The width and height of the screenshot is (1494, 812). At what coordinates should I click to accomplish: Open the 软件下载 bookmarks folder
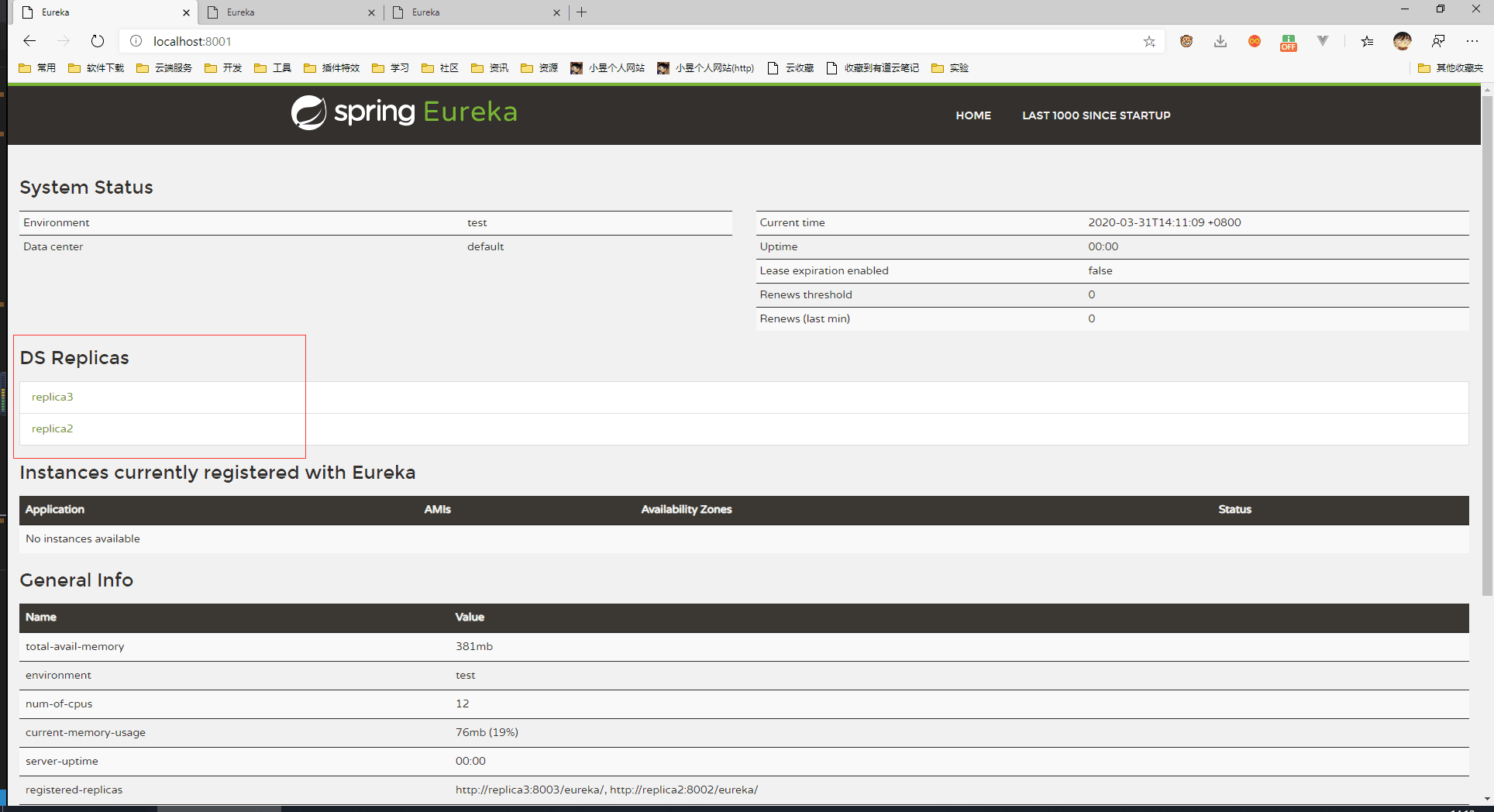[96, 68]
